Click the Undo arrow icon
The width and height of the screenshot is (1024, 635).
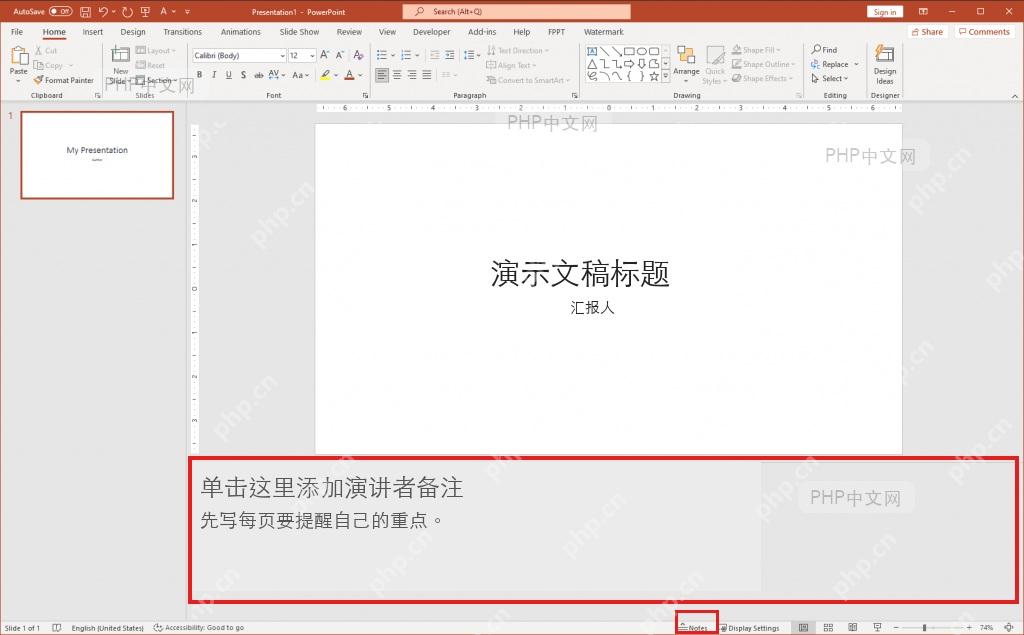tap(103, 12)
